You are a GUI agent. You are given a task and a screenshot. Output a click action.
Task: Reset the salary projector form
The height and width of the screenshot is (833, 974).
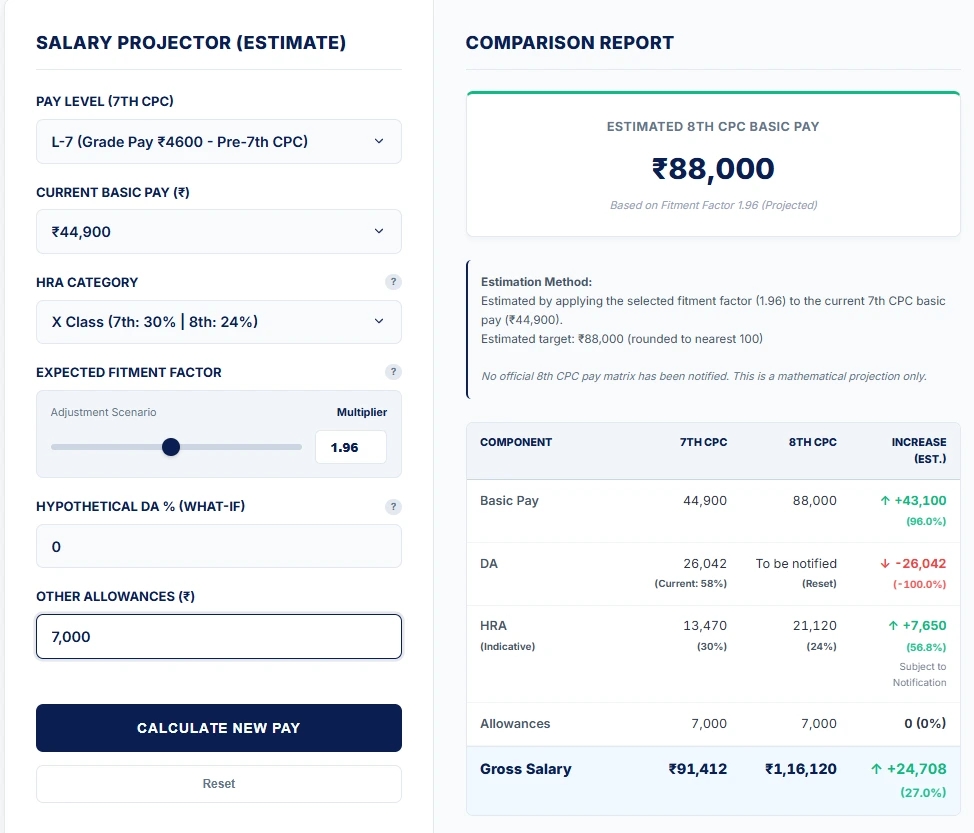[x=218, y=783]
